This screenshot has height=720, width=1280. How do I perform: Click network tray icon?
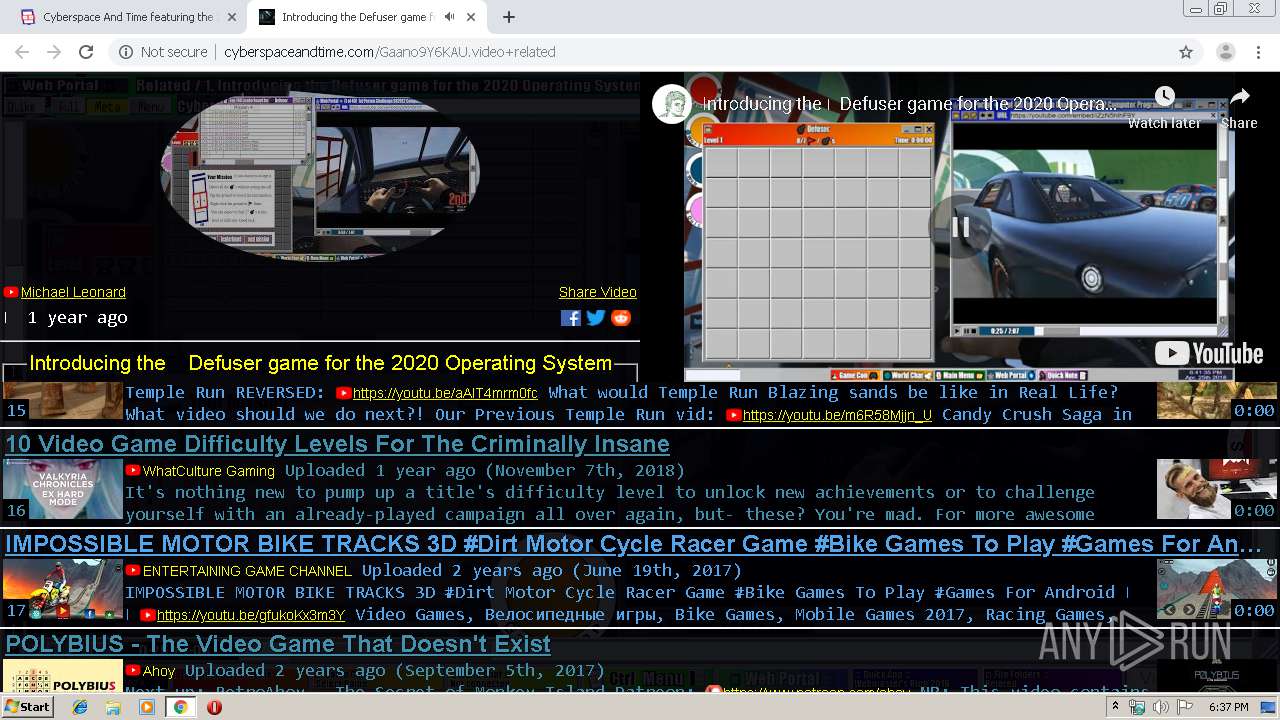tap(1138, 707)
